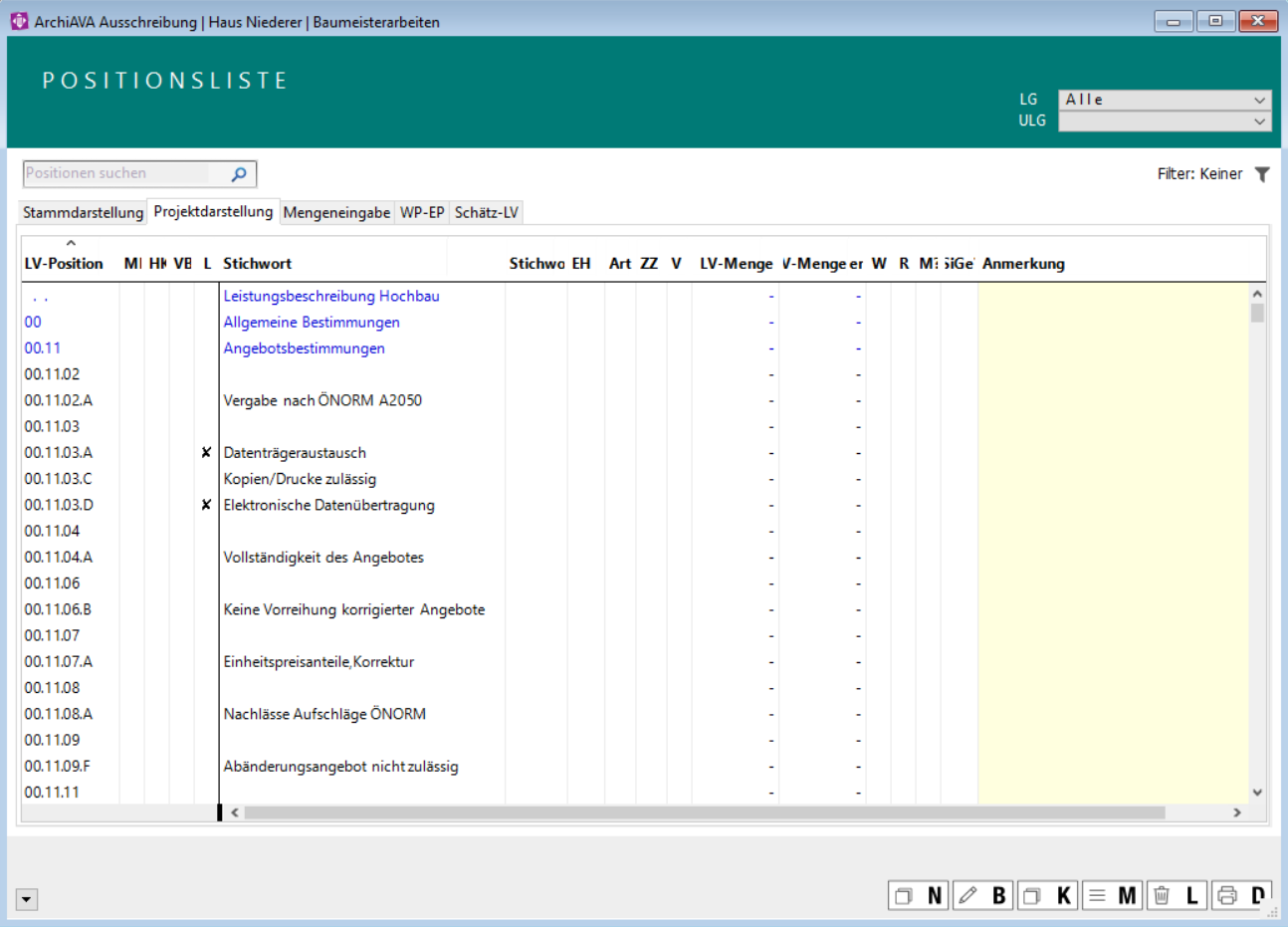
Task: Click the vertical scrollbar up arrow
Action: click(1257, 294)
